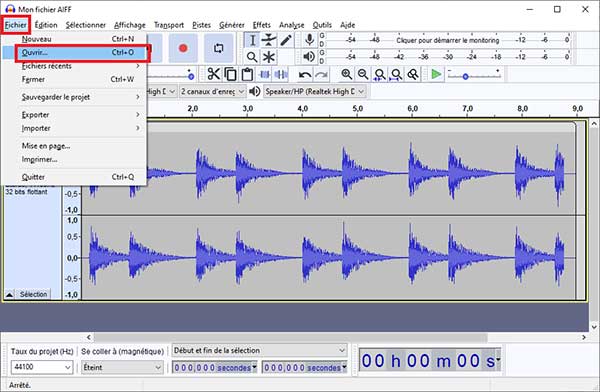Image resolution: width=600 pixels, height=392 pixels.
Task: Expand the Sauvegarder le projet submenu
Action: point(74,97)
